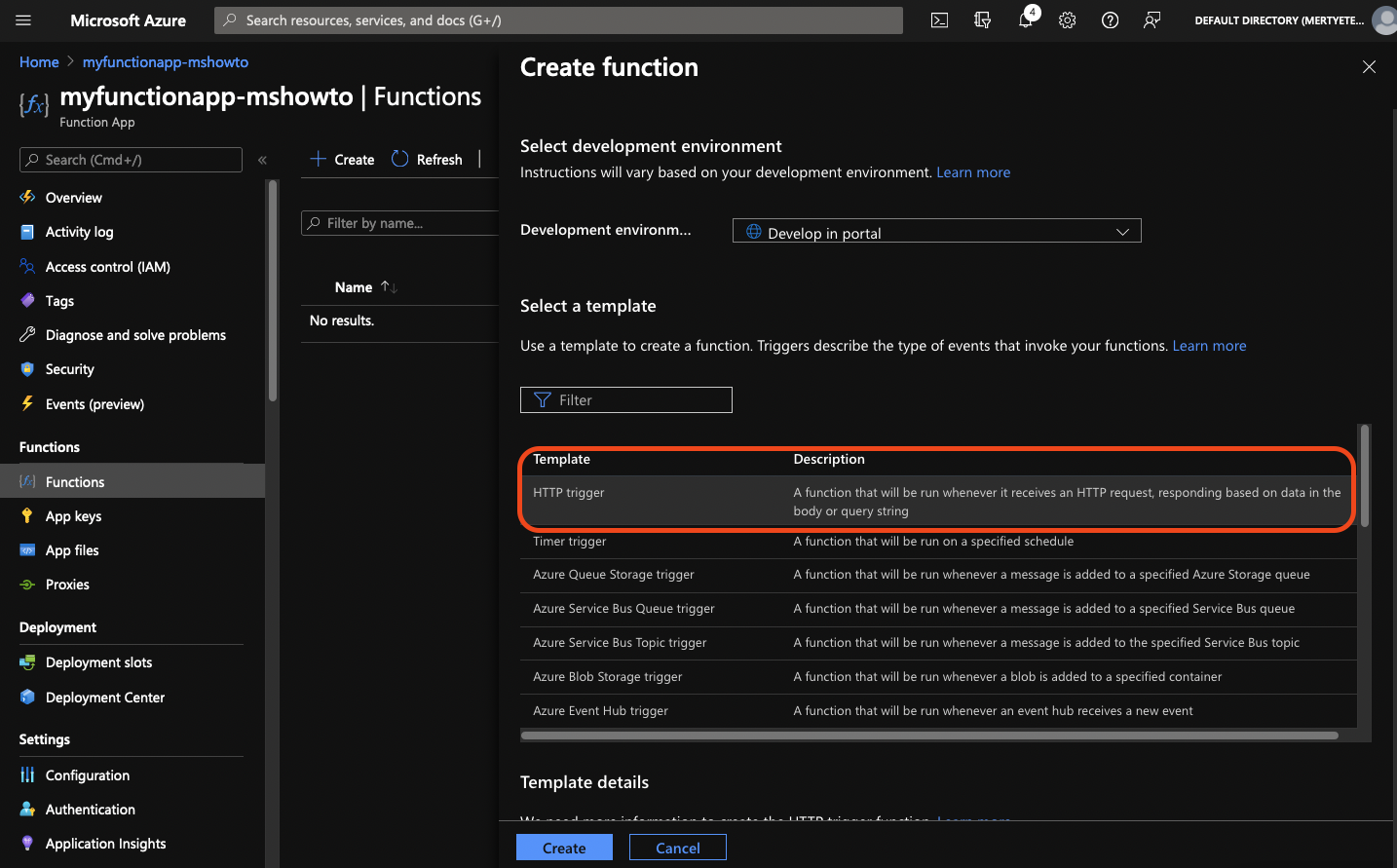This screenshot has height=868, width=1397.
Task: Select Azure Service Bus Queue trigger template
Action: pyautogui.click(x=938, y=609)
